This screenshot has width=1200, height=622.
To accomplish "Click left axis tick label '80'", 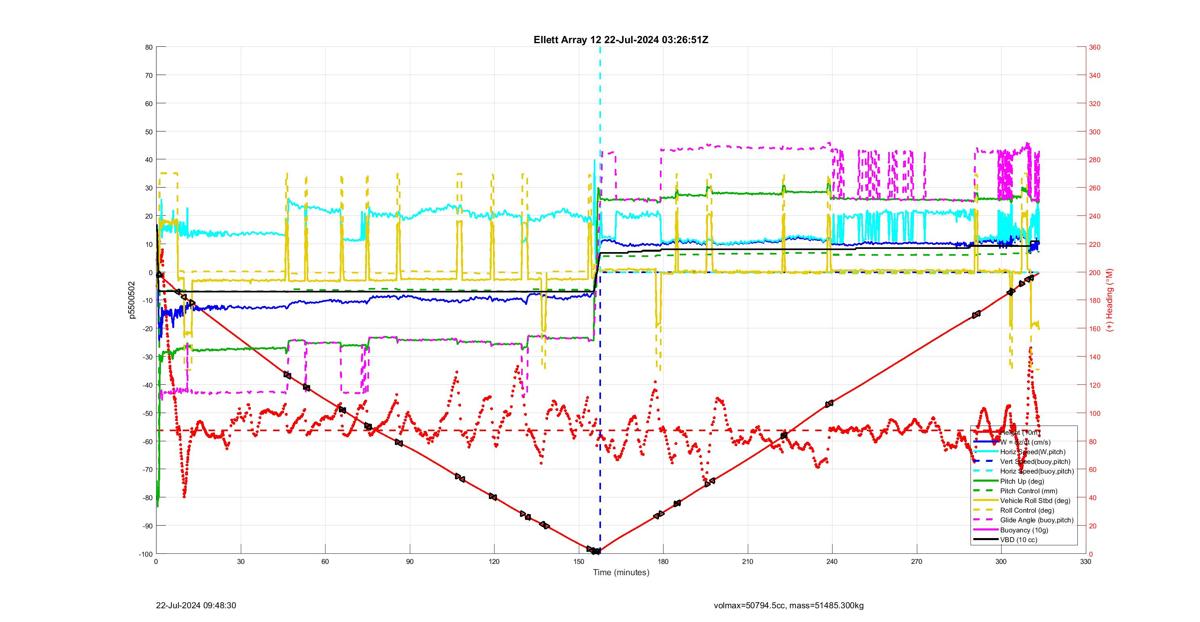I will pos(148,47).
